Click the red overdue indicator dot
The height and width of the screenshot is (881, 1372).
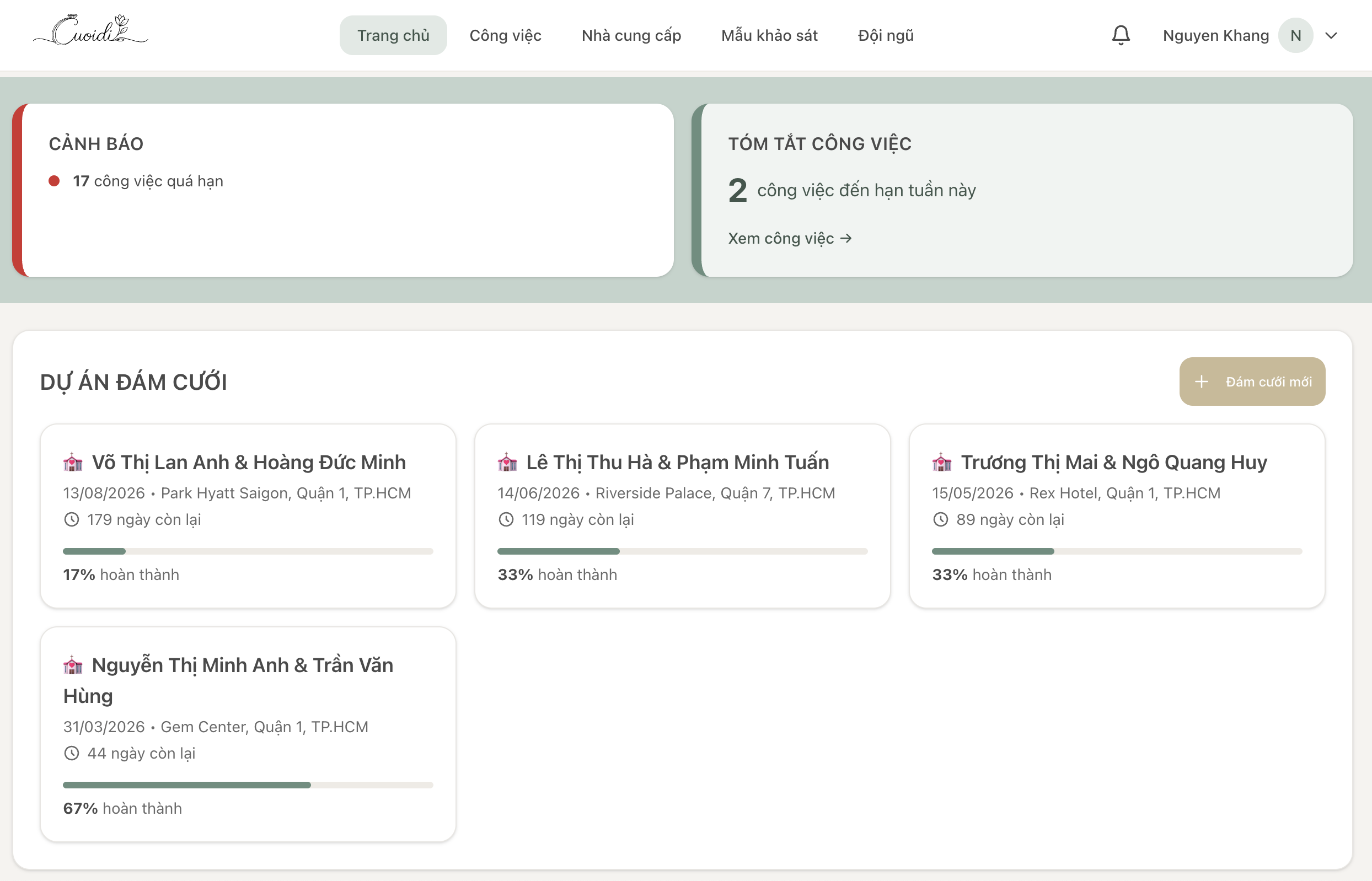[x=54, y=181]
